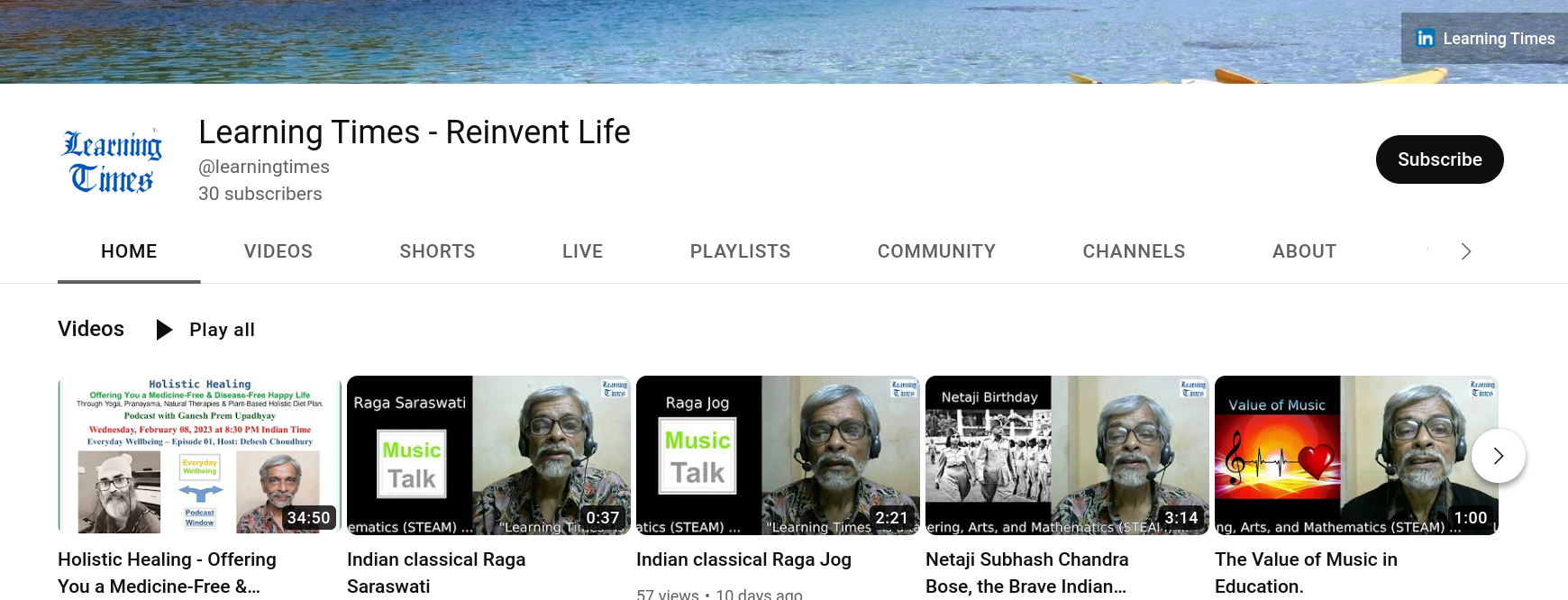
Task: Subscribe to the Learning Times channel
Action: click(x=1439, y=159)
